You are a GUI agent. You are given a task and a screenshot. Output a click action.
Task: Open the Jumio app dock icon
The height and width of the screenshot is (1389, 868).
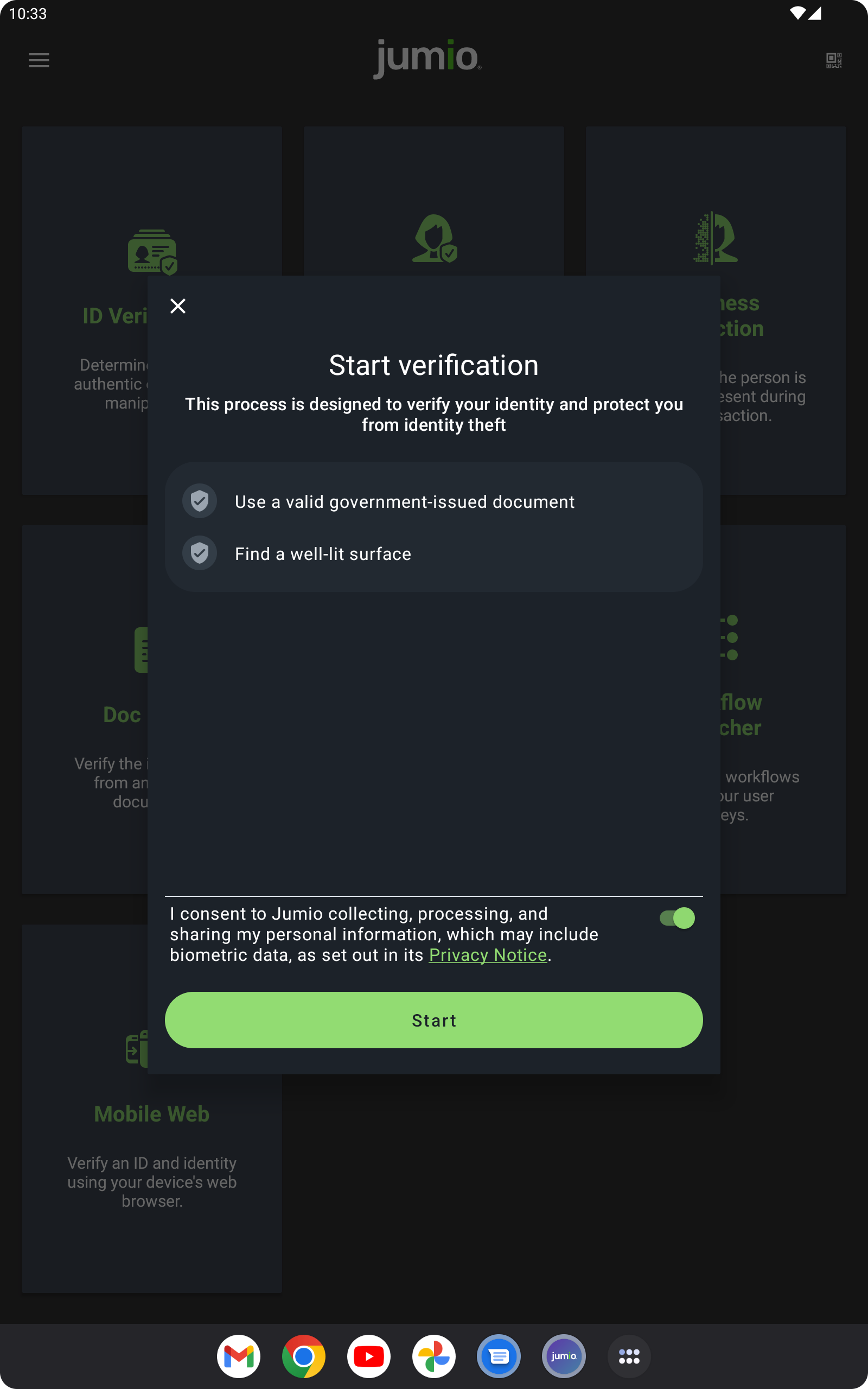[x=564, y=1356]
